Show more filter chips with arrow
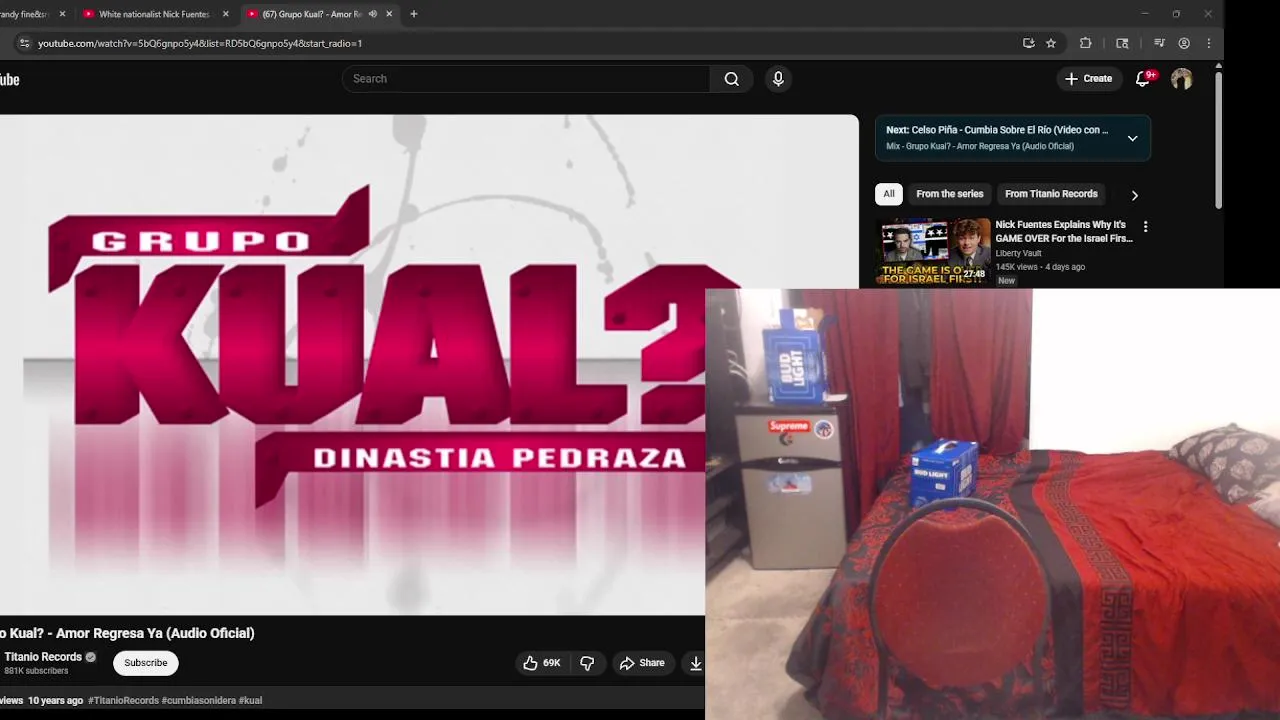 pyautogui.click(x=1134, y=195)
